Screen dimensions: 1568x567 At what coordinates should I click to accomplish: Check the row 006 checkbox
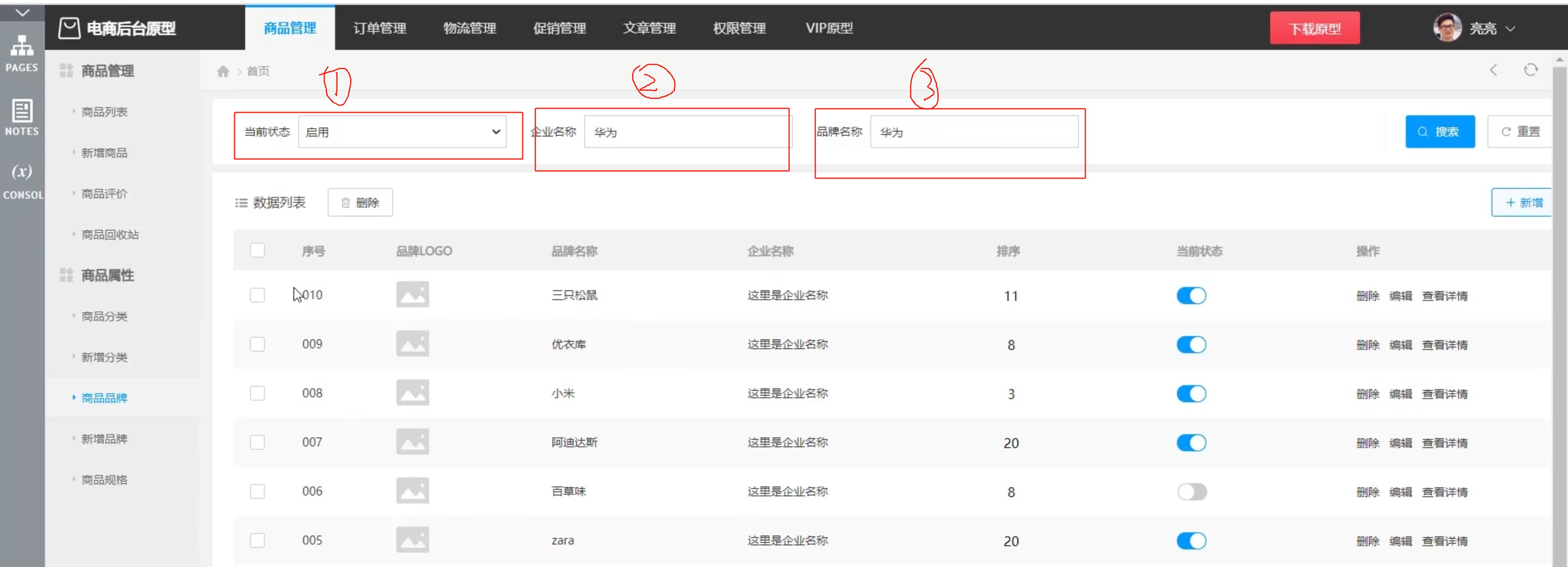coord(257,491)
